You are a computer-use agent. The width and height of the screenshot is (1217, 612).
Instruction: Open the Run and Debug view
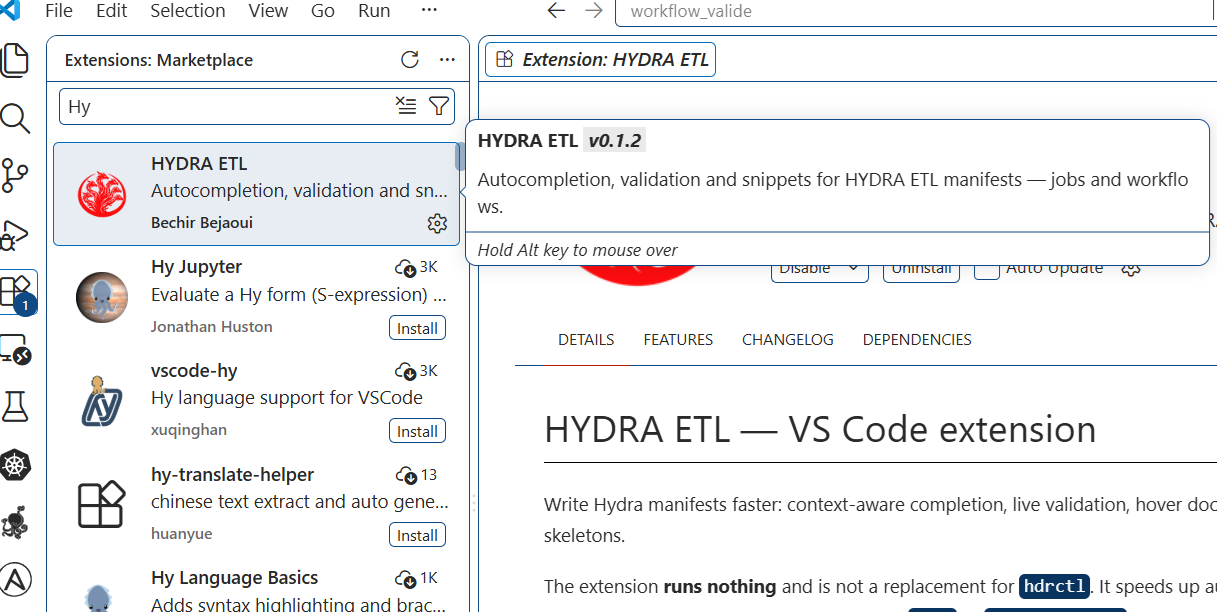pos(15,234)
